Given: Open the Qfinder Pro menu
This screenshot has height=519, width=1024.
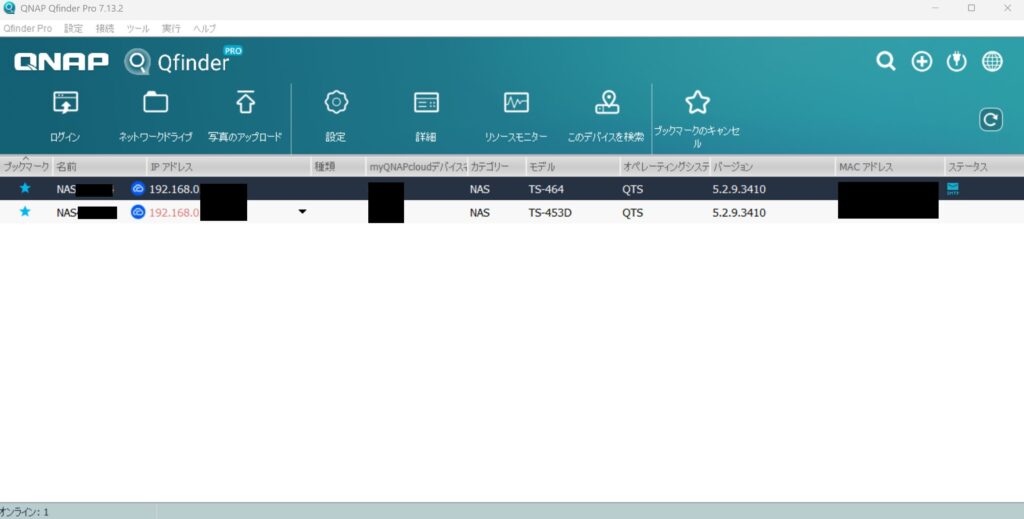Looking at the screenshot, I should (x=27, y=29).
